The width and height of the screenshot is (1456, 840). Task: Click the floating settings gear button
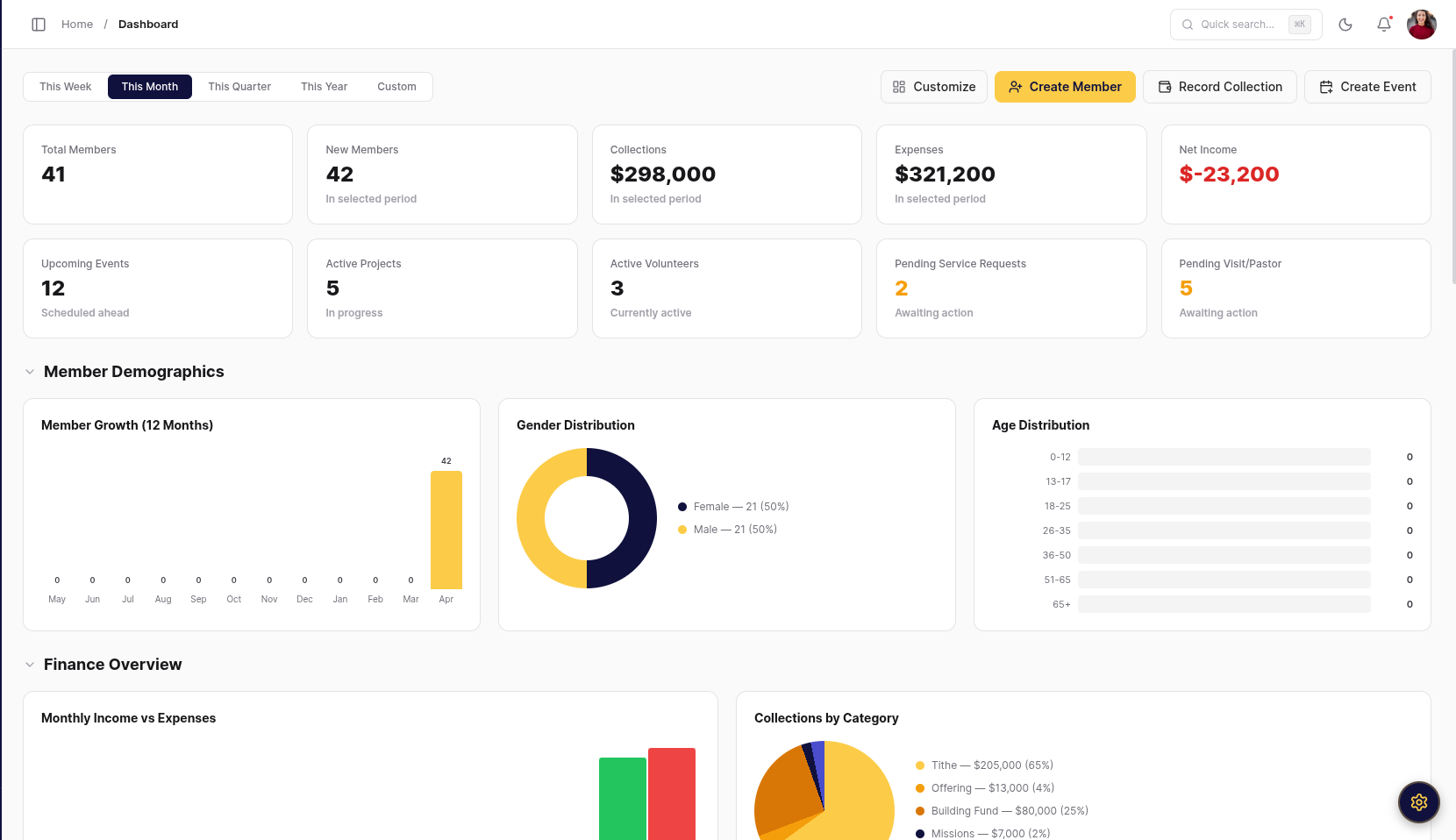1419,801
